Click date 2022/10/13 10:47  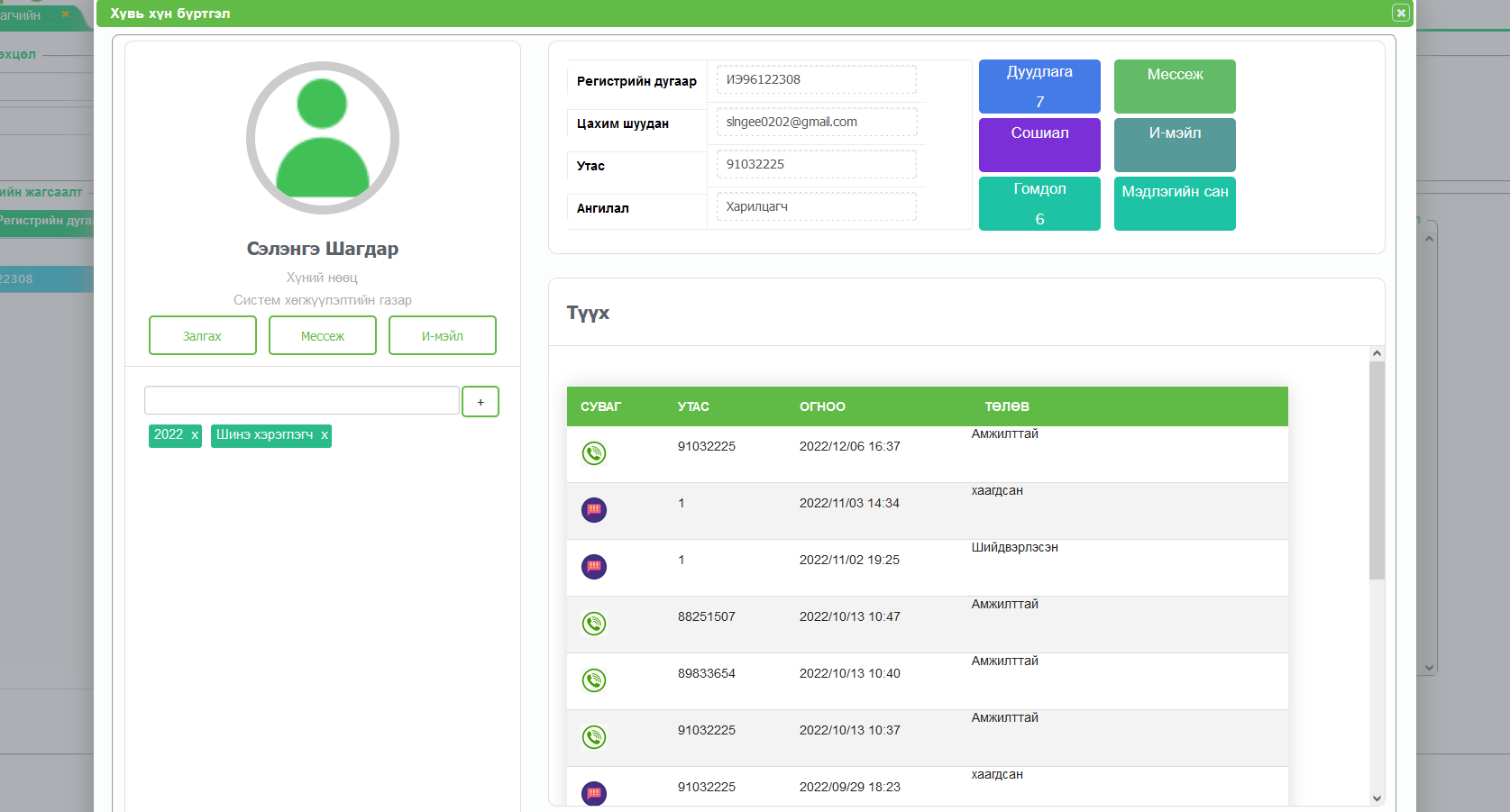pyautogui.click(x=850, y=616)
